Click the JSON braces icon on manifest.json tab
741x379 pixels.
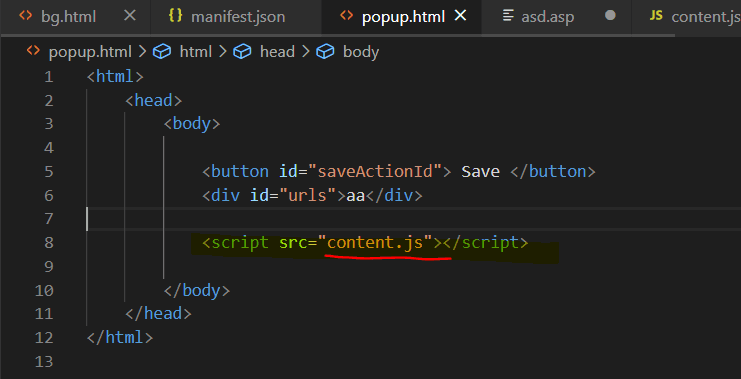coord(175,16)
